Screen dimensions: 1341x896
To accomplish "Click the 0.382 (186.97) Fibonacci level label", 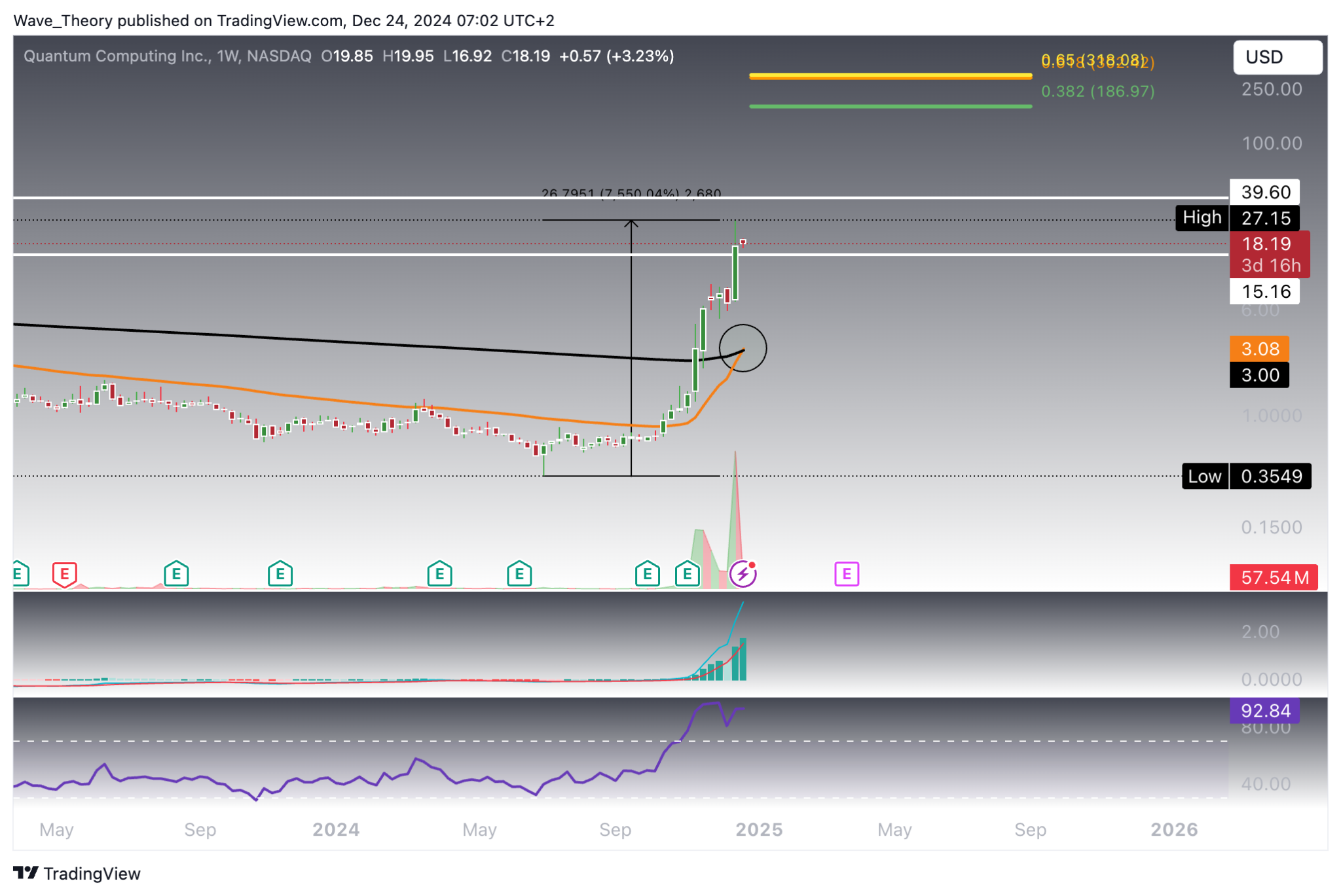I will pyautogui.click(x=1097, y=92).
